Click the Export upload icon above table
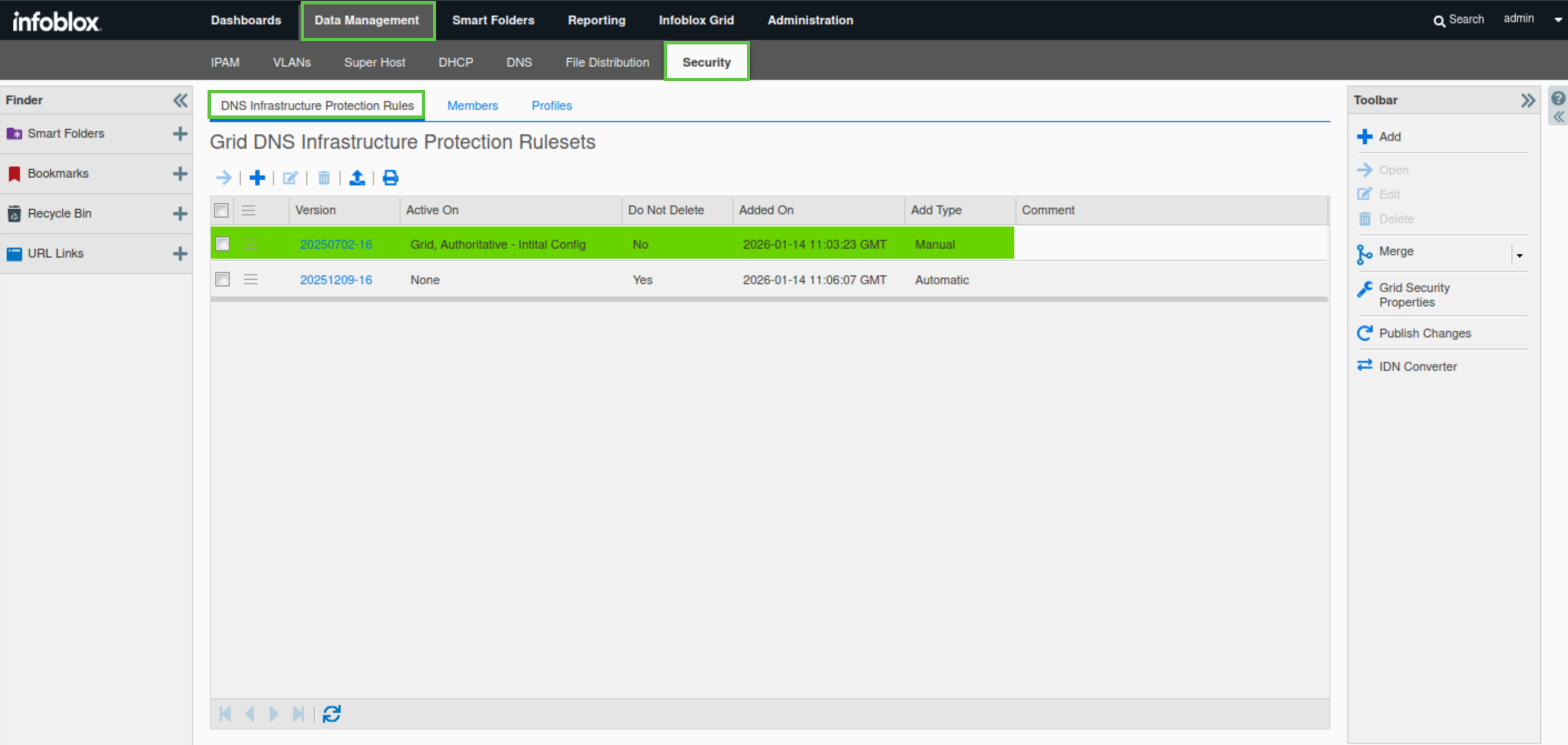Image resolution: width=1568 pixels, height=745 pixels. coord(357,178)
